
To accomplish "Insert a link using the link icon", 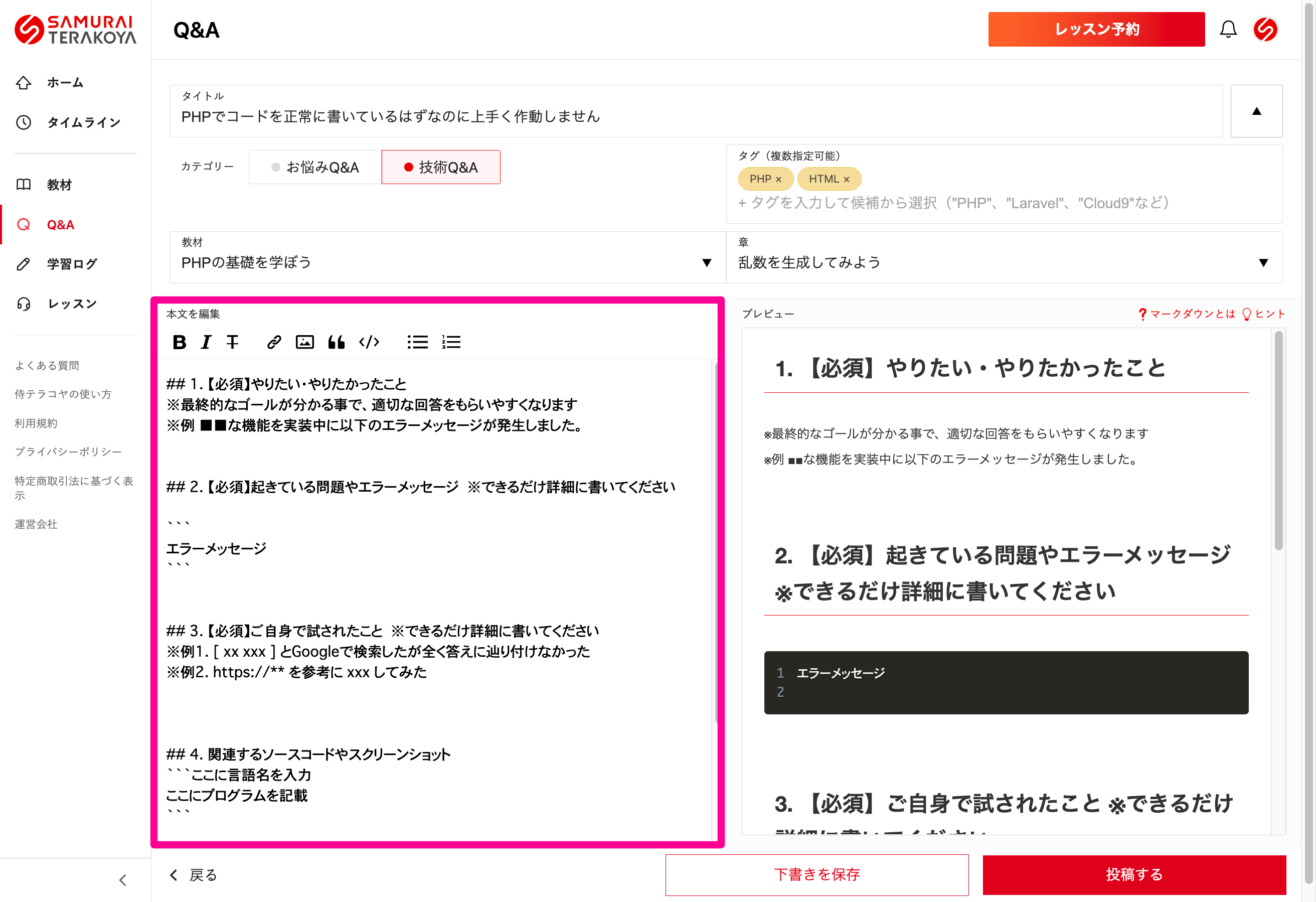I will pyautogui.click(x=274, y=342).
